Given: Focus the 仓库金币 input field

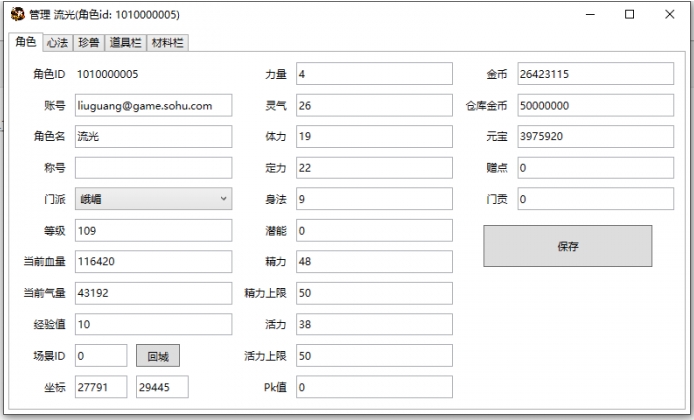Looking at the screenshot, I should click(594, 105).
